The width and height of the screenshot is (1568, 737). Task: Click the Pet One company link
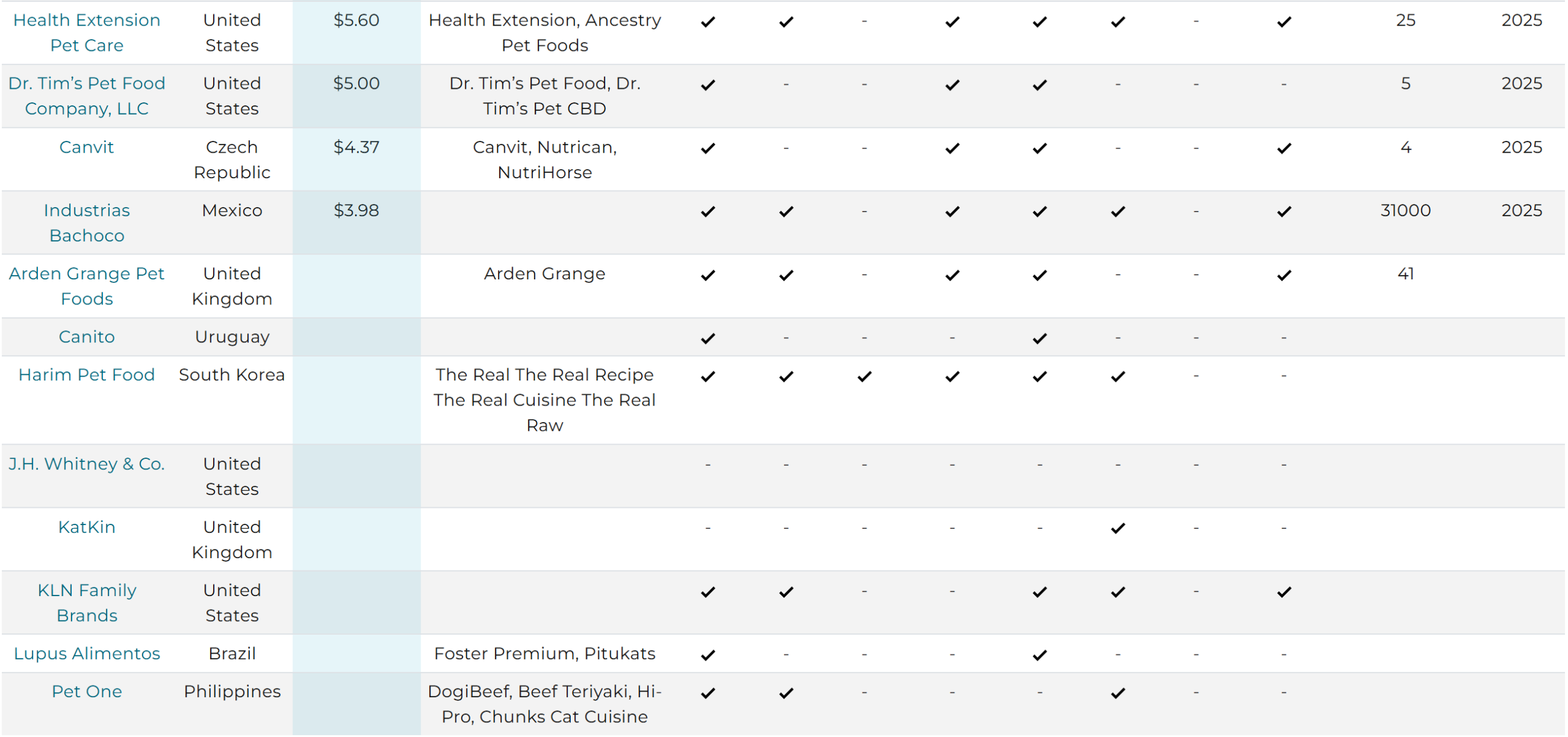[87, 692]
